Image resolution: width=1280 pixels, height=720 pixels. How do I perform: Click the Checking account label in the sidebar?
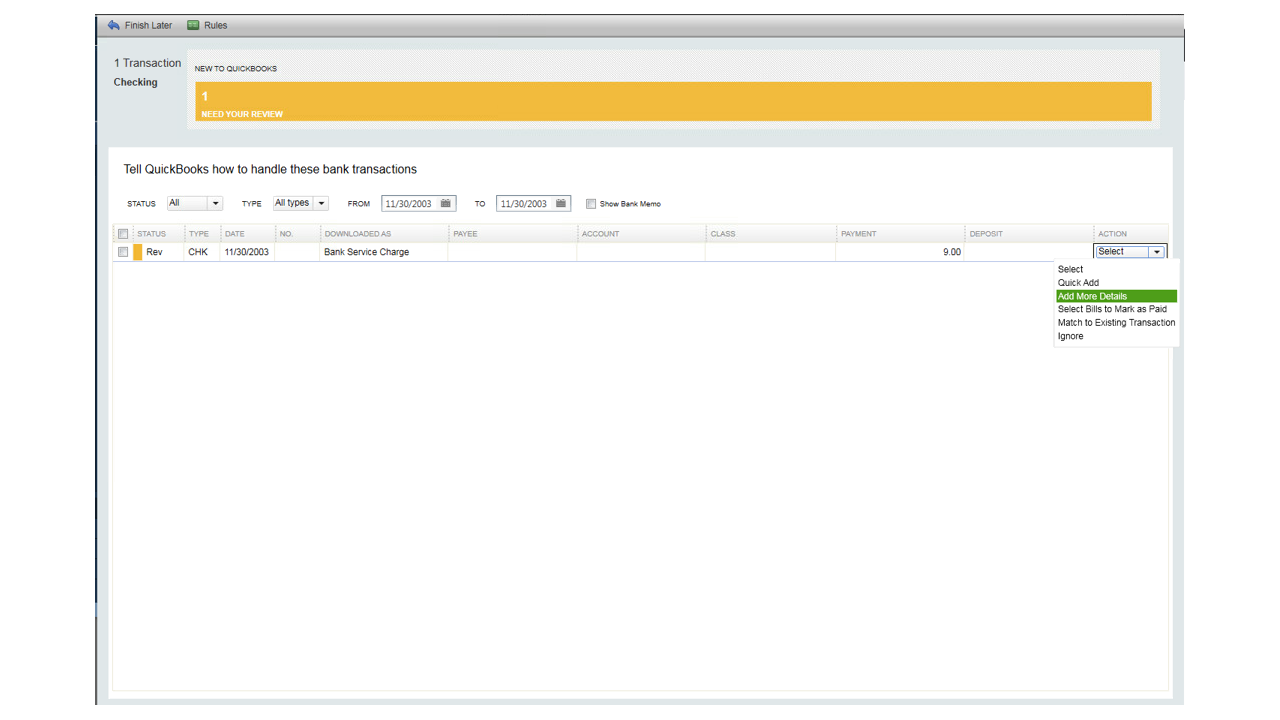tap(135, 82)
